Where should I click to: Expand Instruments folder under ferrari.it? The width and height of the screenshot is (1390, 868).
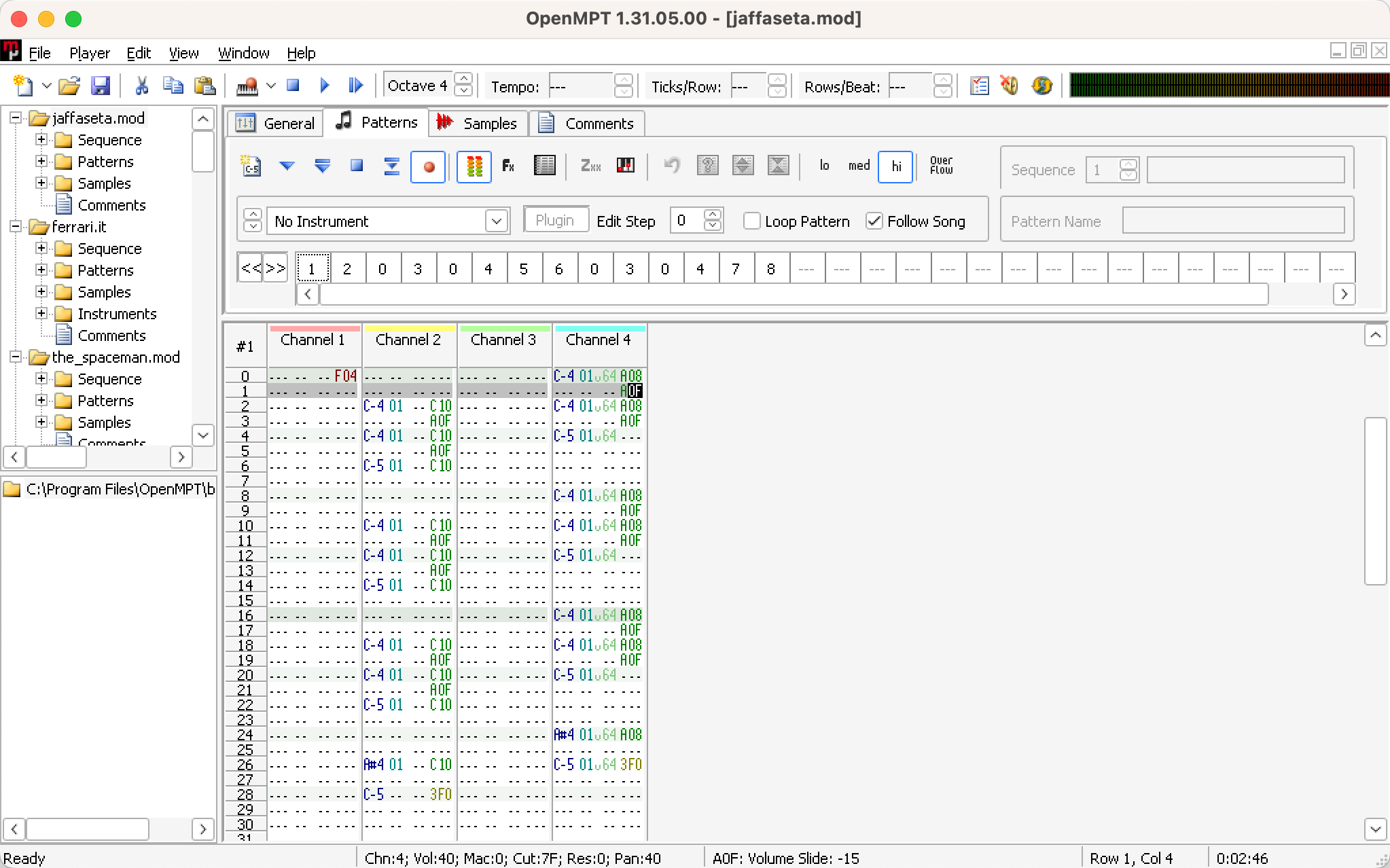(41, 314)
